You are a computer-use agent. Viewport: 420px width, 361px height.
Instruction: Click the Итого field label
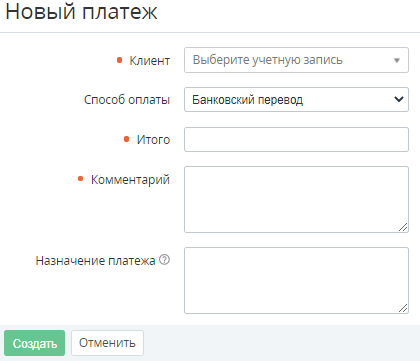pos(153,140)
